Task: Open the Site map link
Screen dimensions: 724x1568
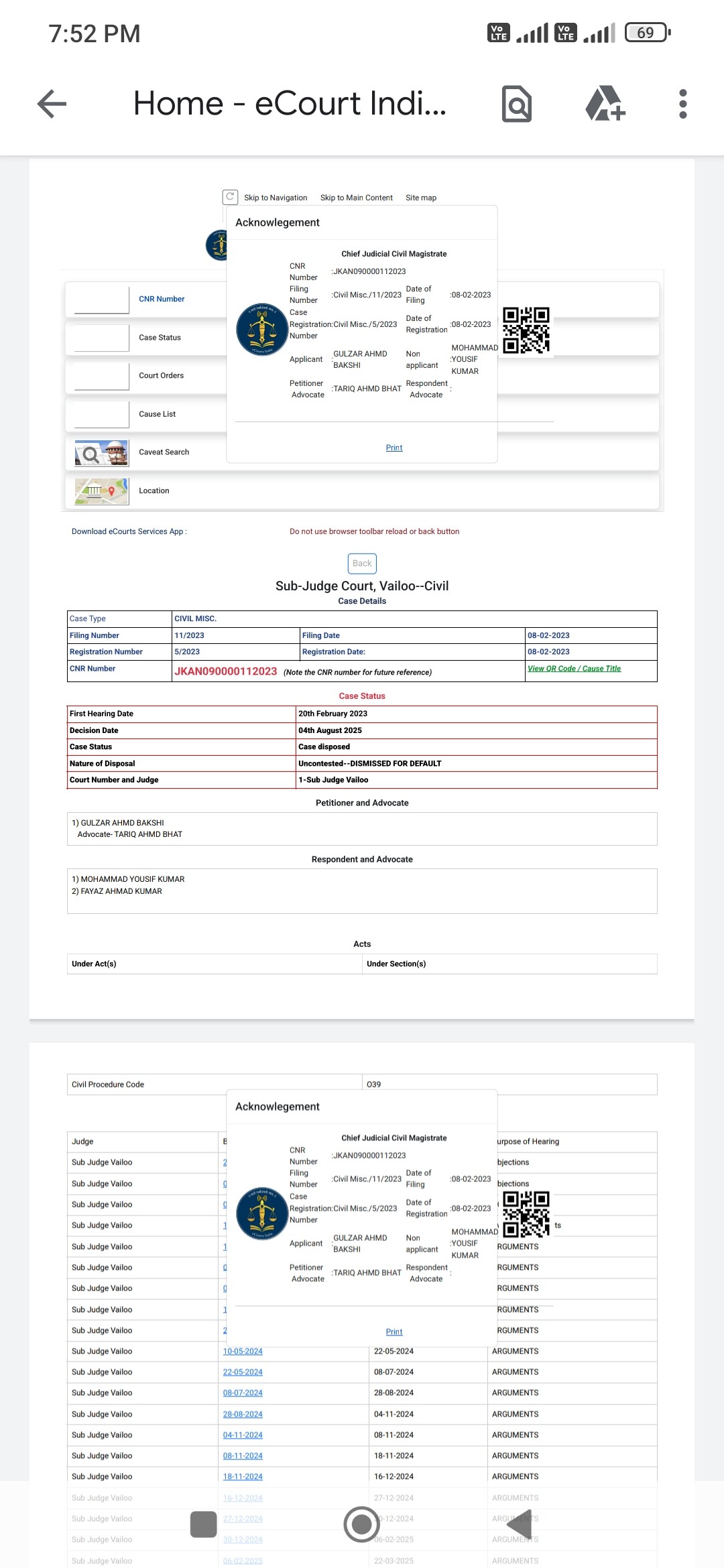Action: point(420,198)
